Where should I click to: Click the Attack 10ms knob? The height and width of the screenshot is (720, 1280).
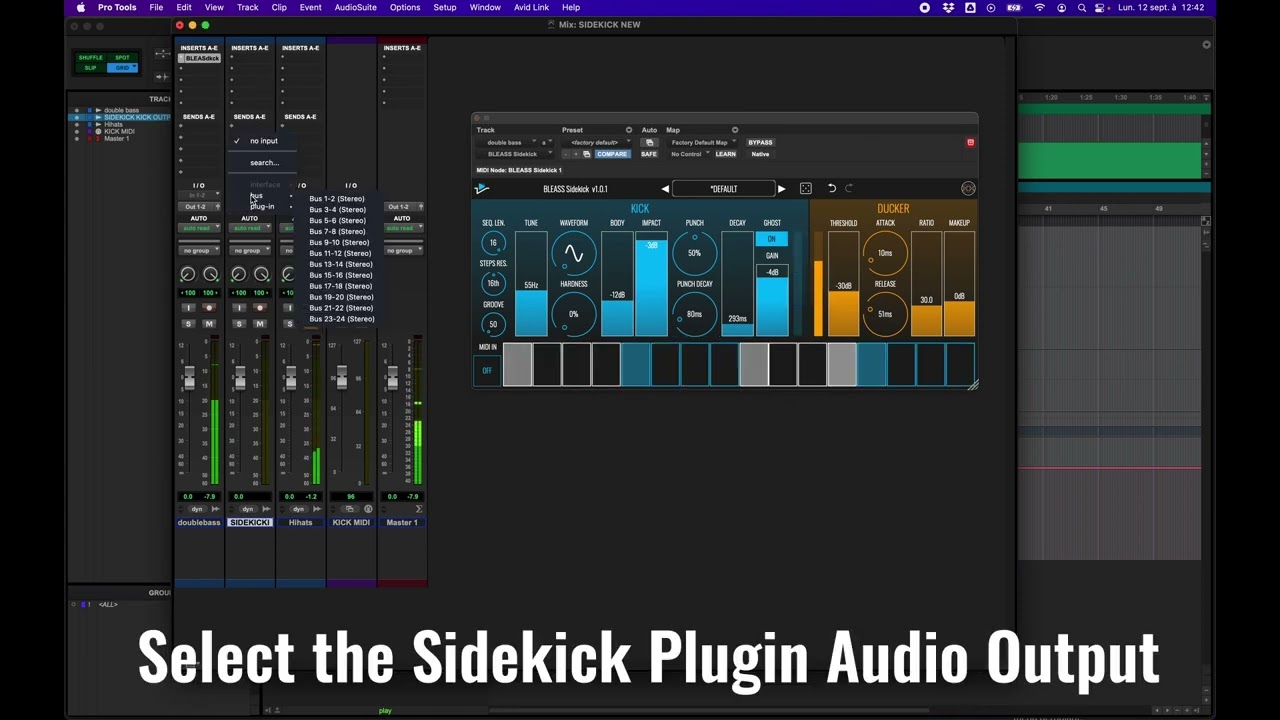click(x=885, y=254)
